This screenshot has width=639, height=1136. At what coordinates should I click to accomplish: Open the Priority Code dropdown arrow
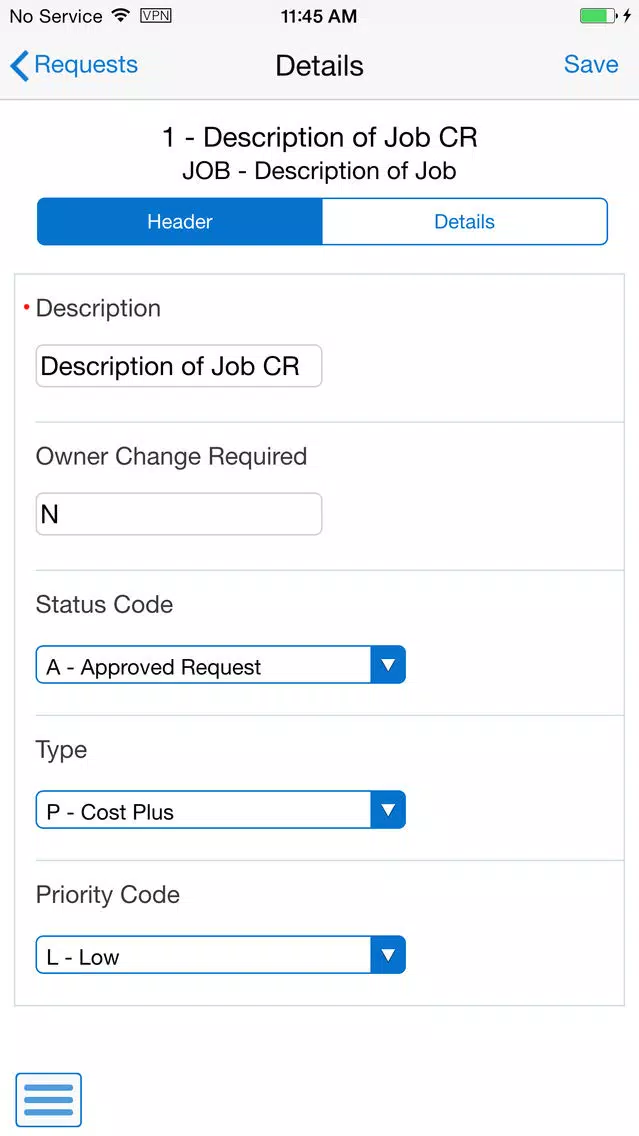388,955
